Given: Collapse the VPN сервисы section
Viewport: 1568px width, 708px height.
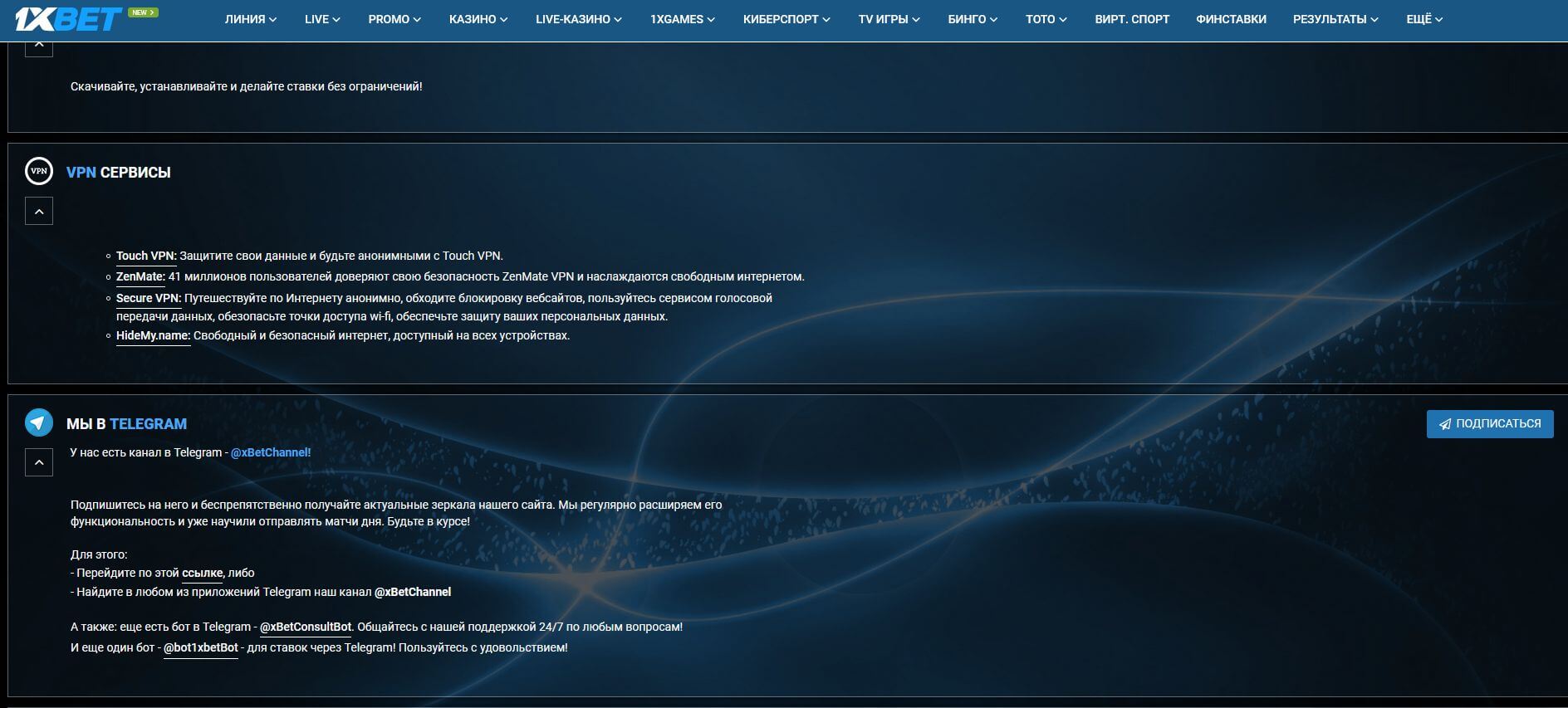Looking at the screenshot, I should pyautogui.click(x=39, y=212).
